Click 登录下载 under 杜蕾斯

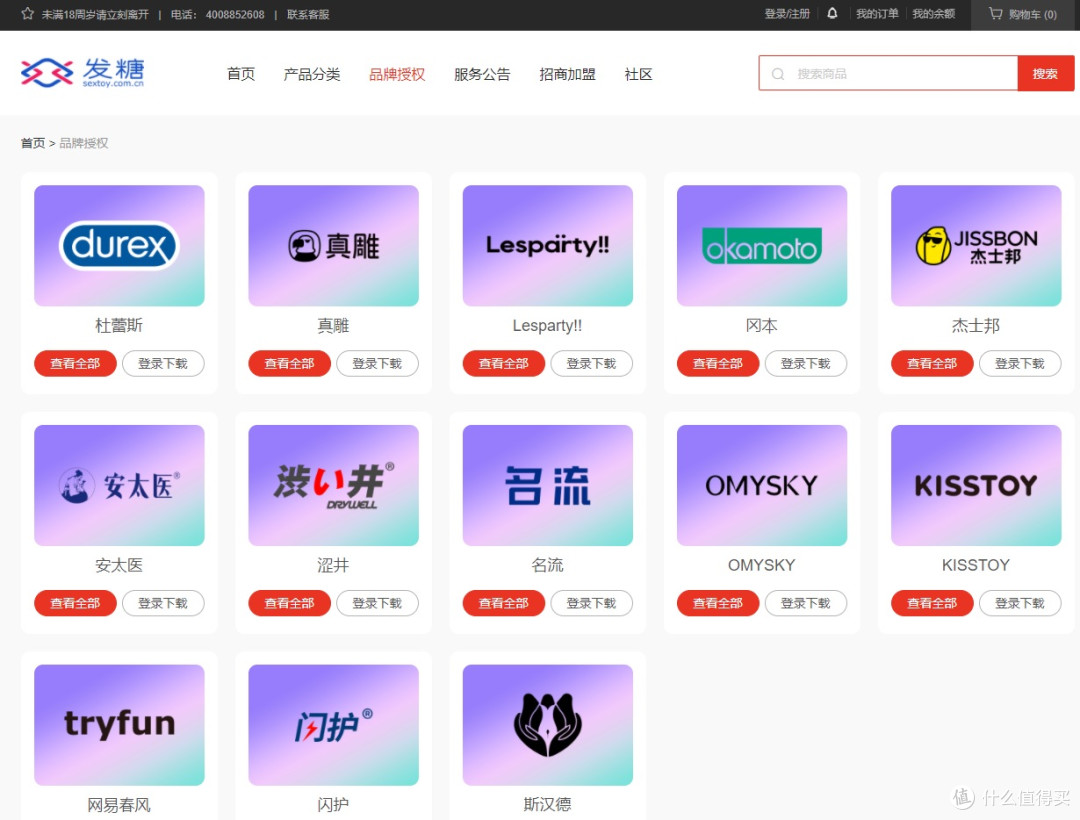163,364
